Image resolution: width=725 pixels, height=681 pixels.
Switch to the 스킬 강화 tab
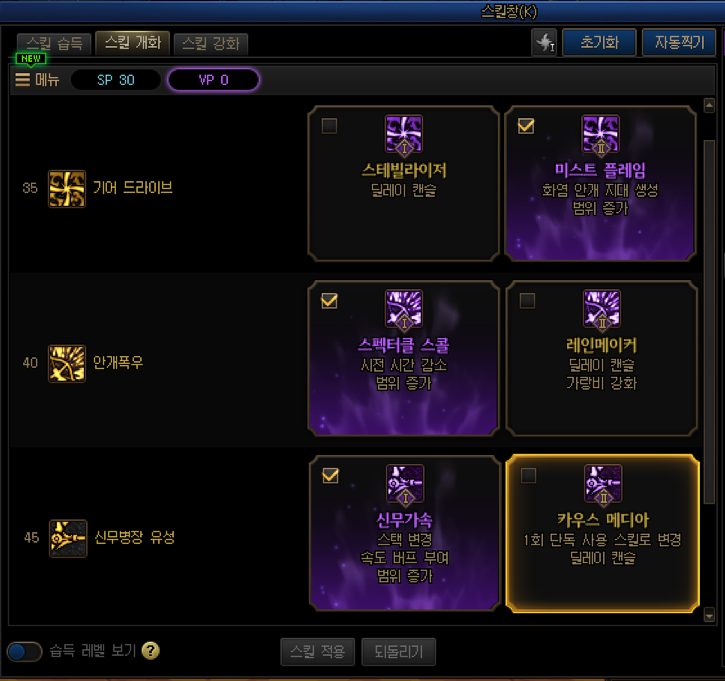click(x=211, y=44)
